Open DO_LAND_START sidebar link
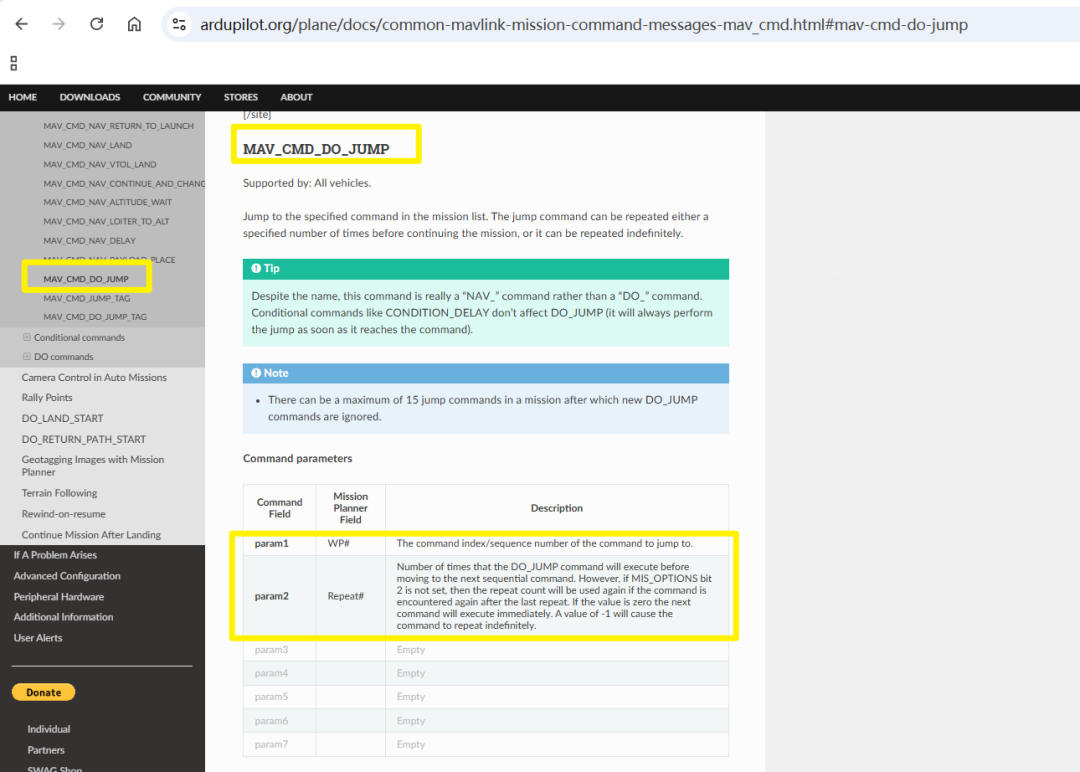This screenshot has height=772, width=1080. point(62,418)
